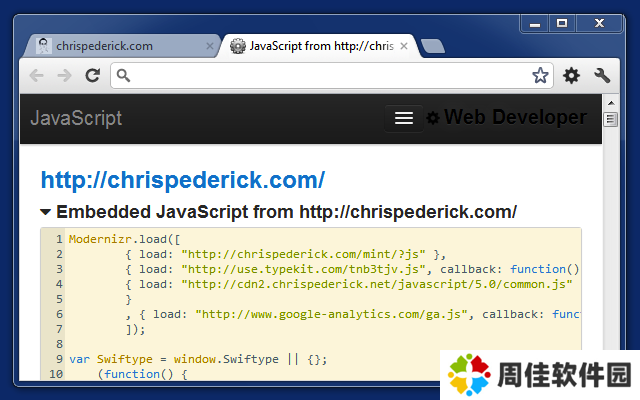Click the JavaScript title in header
Viewport: 640px width, 400px height.
76,118
